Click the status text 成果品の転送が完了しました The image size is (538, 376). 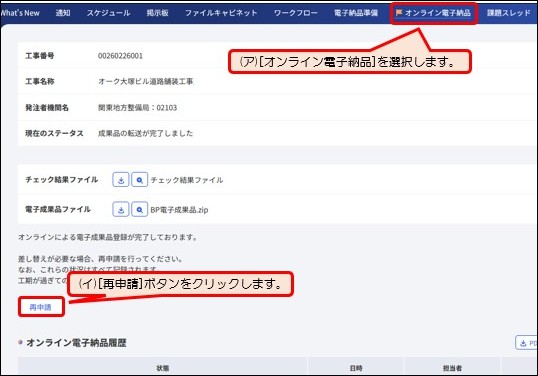145,133
